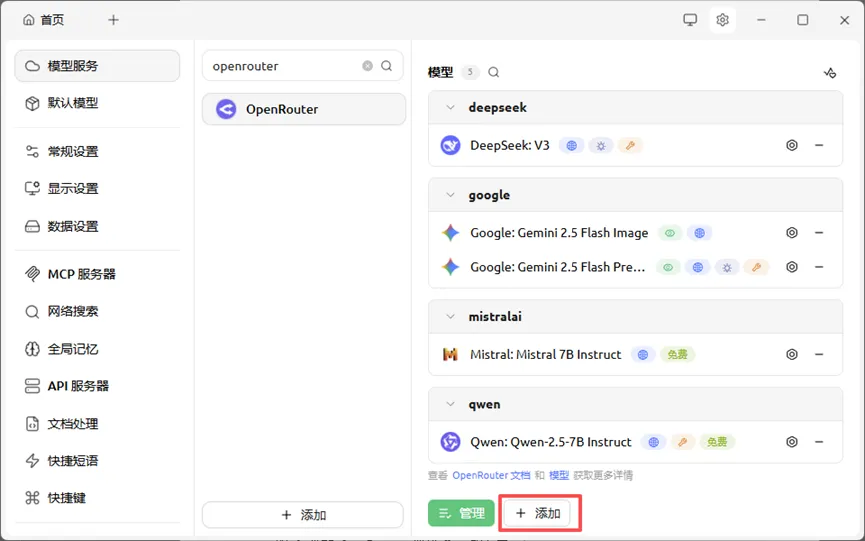This screenshot has height=541, width=865.
Task: Click the provider search magnifier icon
Action: click(x=387, y=66)
